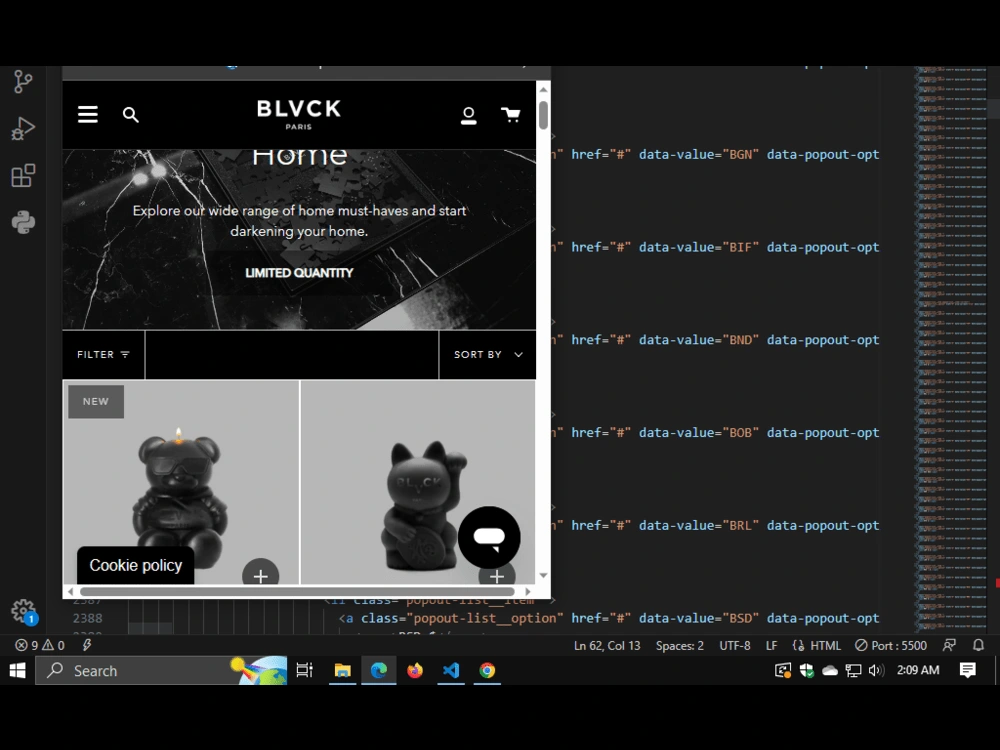
Task: Open Task View on taskbar
Action: 304,670
